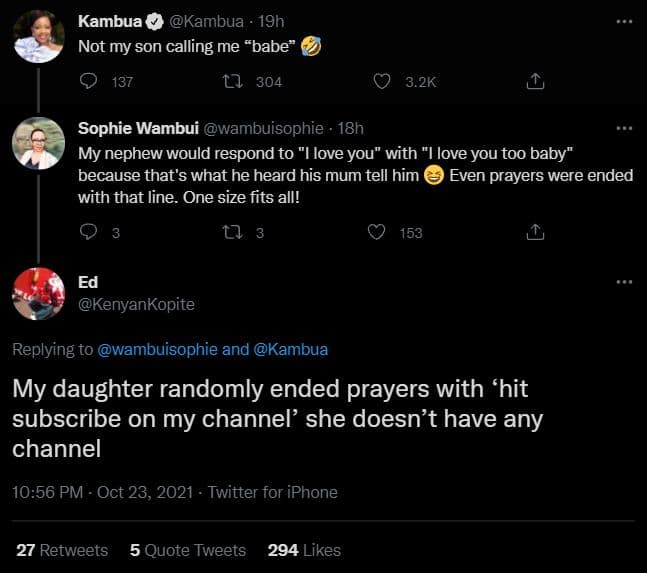Open Kambua's profile picture
Image resolution: width=647 pixels, height=573 pixels.
[x=38, y=39]
